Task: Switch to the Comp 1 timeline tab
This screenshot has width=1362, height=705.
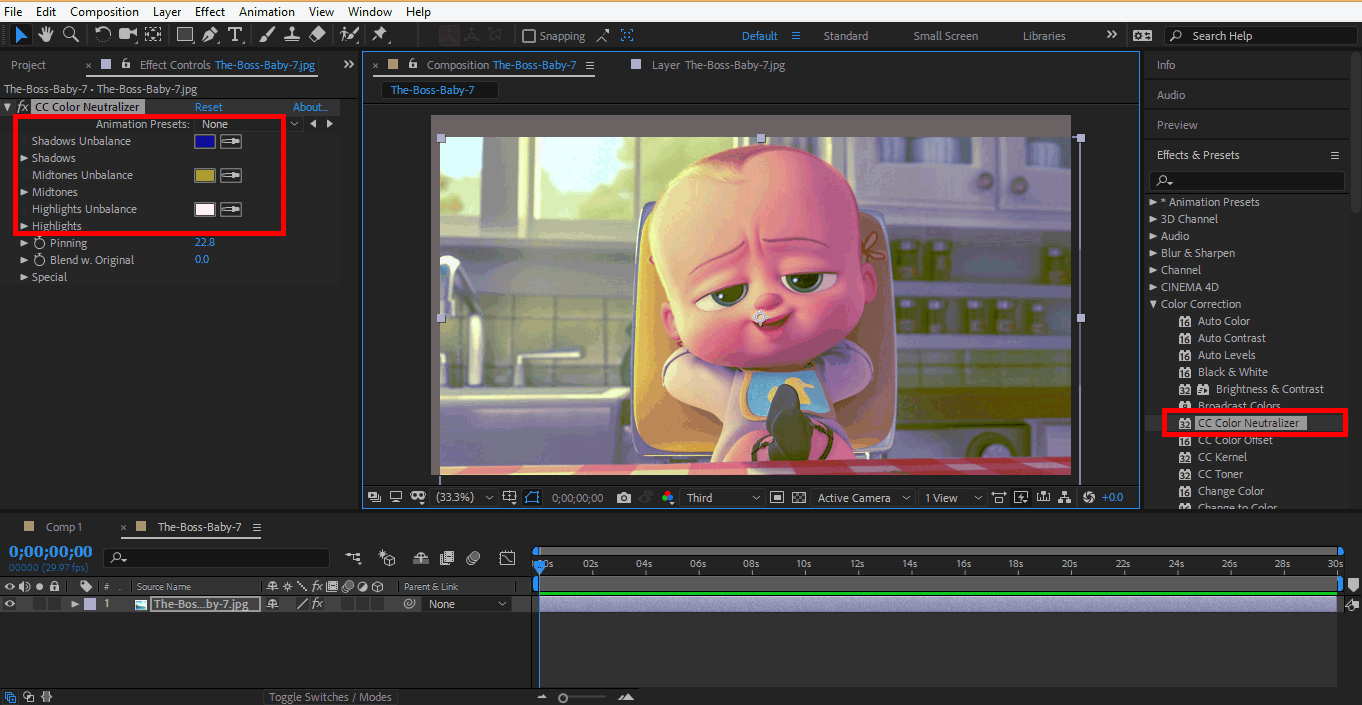Action: click(x=64, y=527)
